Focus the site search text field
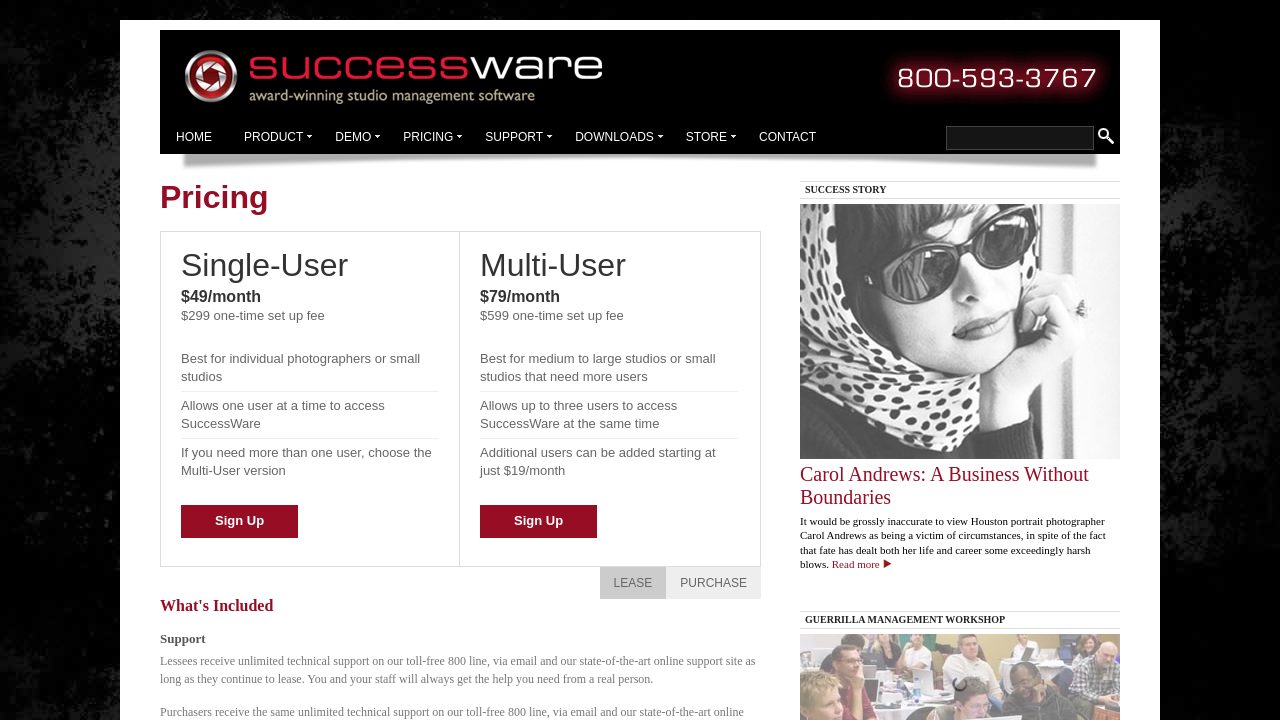The height and width of the screenshot is (720, 1280). click(1019, 138)
